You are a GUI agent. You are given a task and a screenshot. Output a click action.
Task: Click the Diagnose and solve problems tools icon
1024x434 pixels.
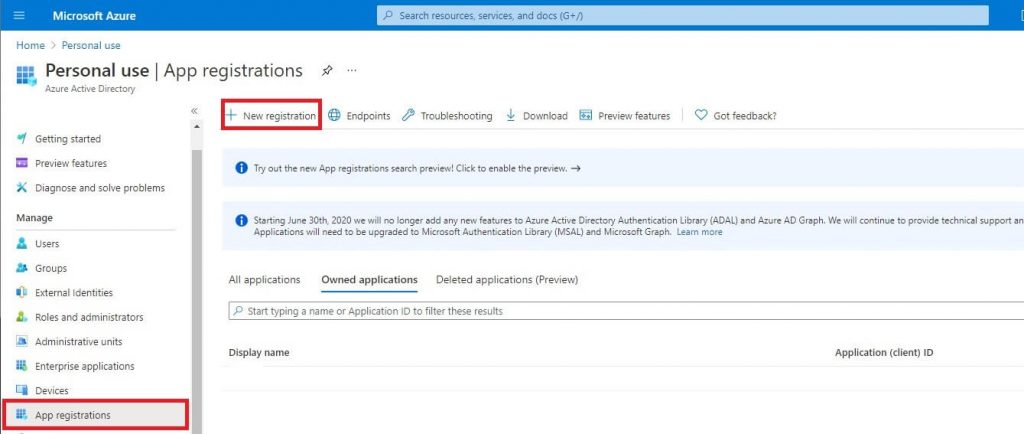tap(22, 188)
